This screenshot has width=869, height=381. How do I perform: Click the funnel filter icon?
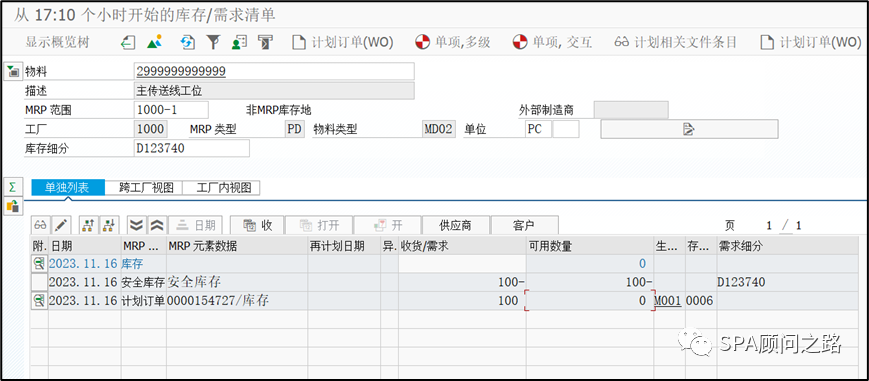coord(213,42)
